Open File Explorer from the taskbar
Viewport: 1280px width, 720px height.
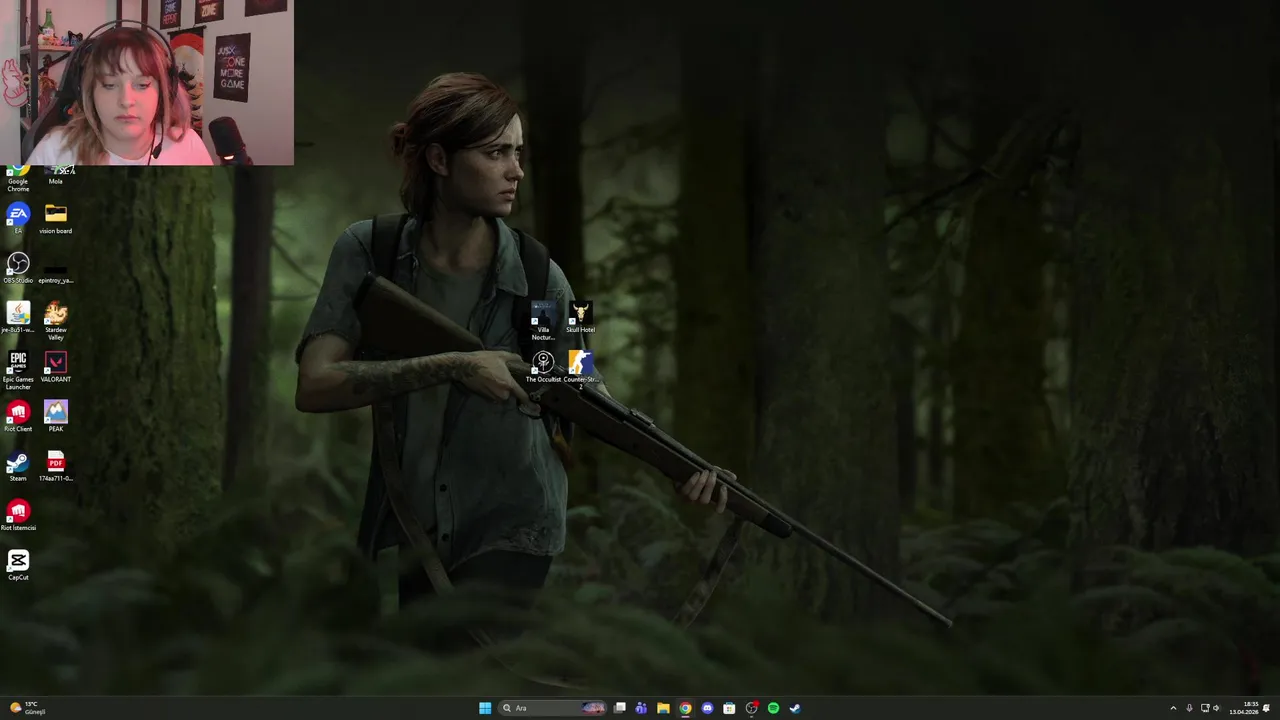[x=663, y=708]
